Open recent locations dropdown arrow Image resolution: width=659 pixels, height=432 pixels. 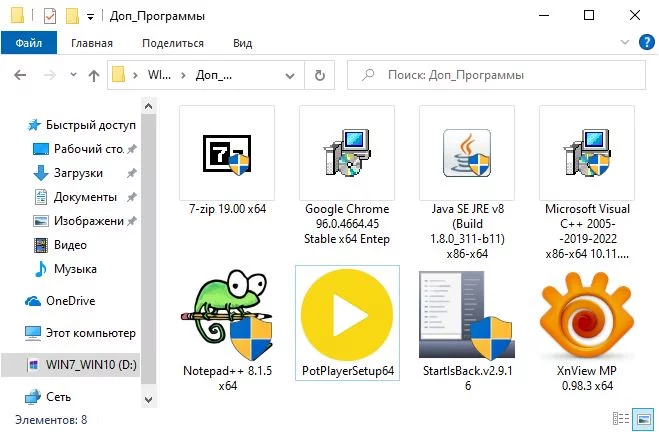[x=73, y=75]
